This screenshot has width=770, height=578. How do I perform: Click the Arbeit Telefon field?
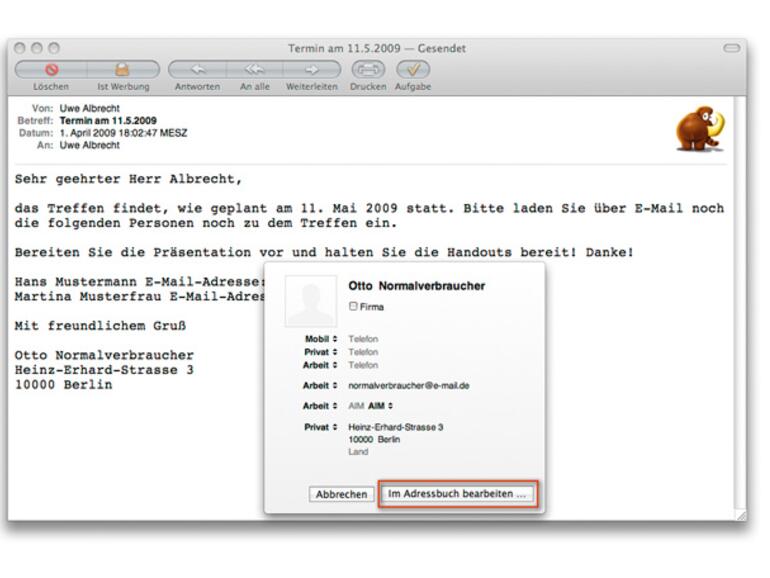coord(363,365)
